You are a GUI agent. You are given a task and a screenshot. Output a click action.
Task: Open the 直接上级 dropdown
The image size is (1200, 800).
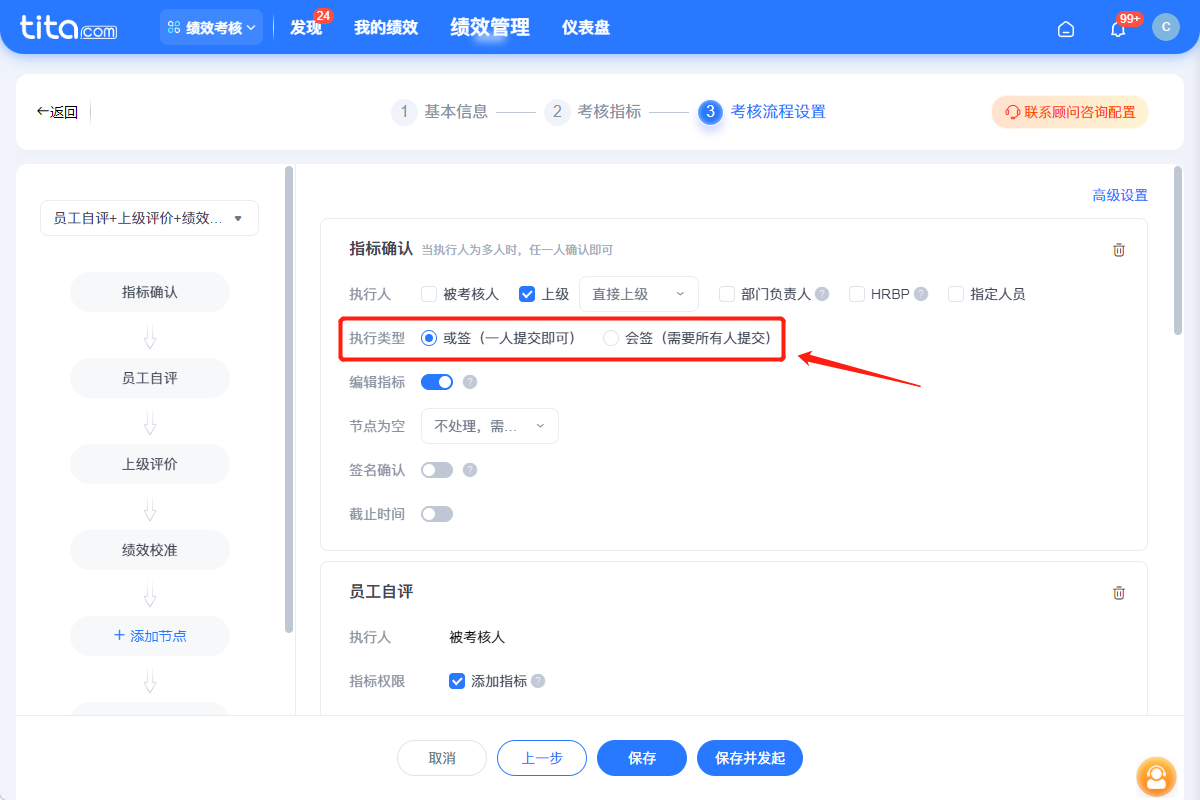pos(639,293)
